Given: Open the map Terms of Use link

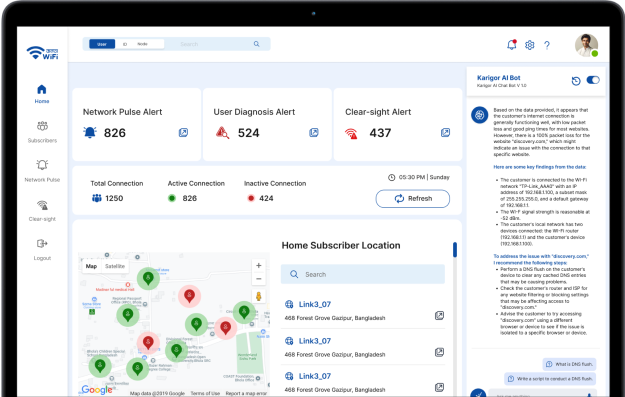Looking at the screenshot, I should 205,393.
